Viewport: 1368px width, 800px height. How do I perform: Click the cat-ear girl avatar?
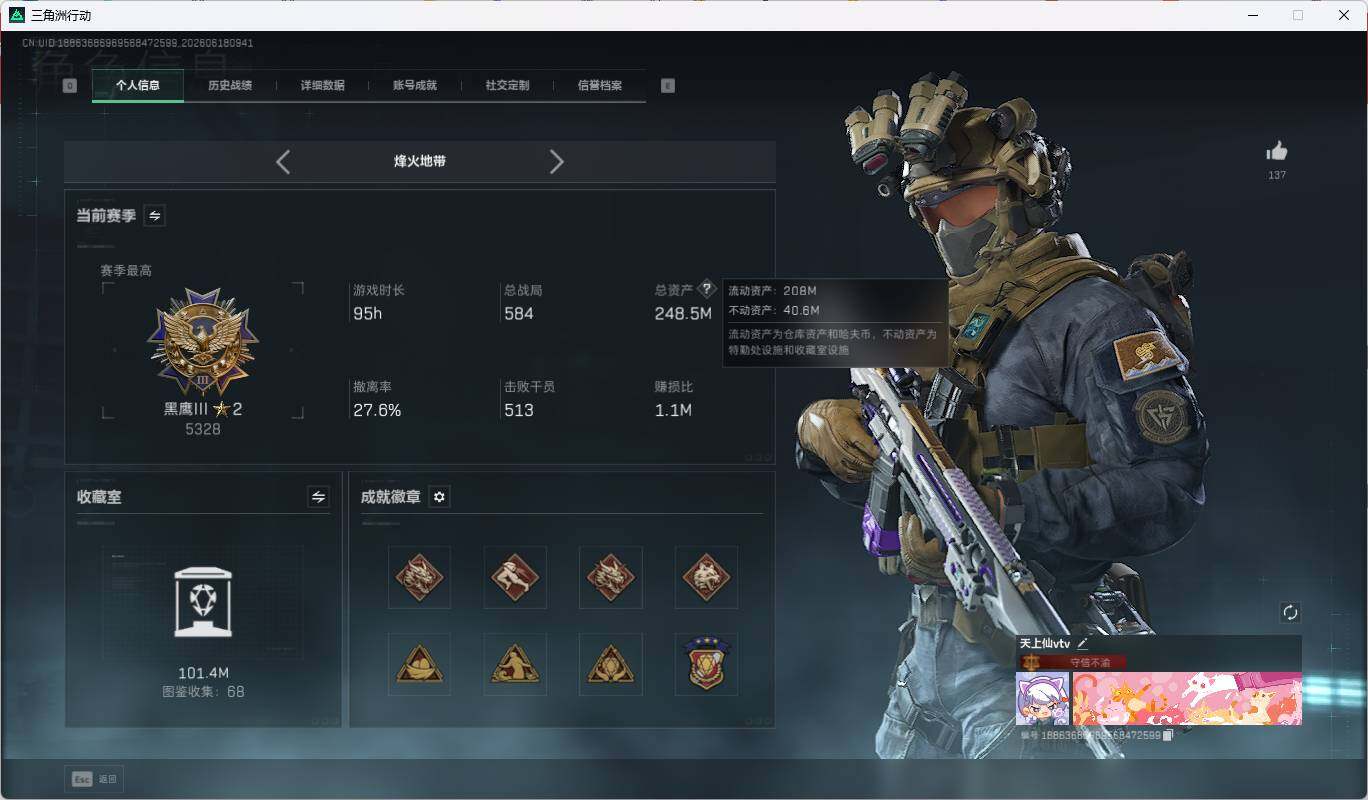click(1043, 698)
